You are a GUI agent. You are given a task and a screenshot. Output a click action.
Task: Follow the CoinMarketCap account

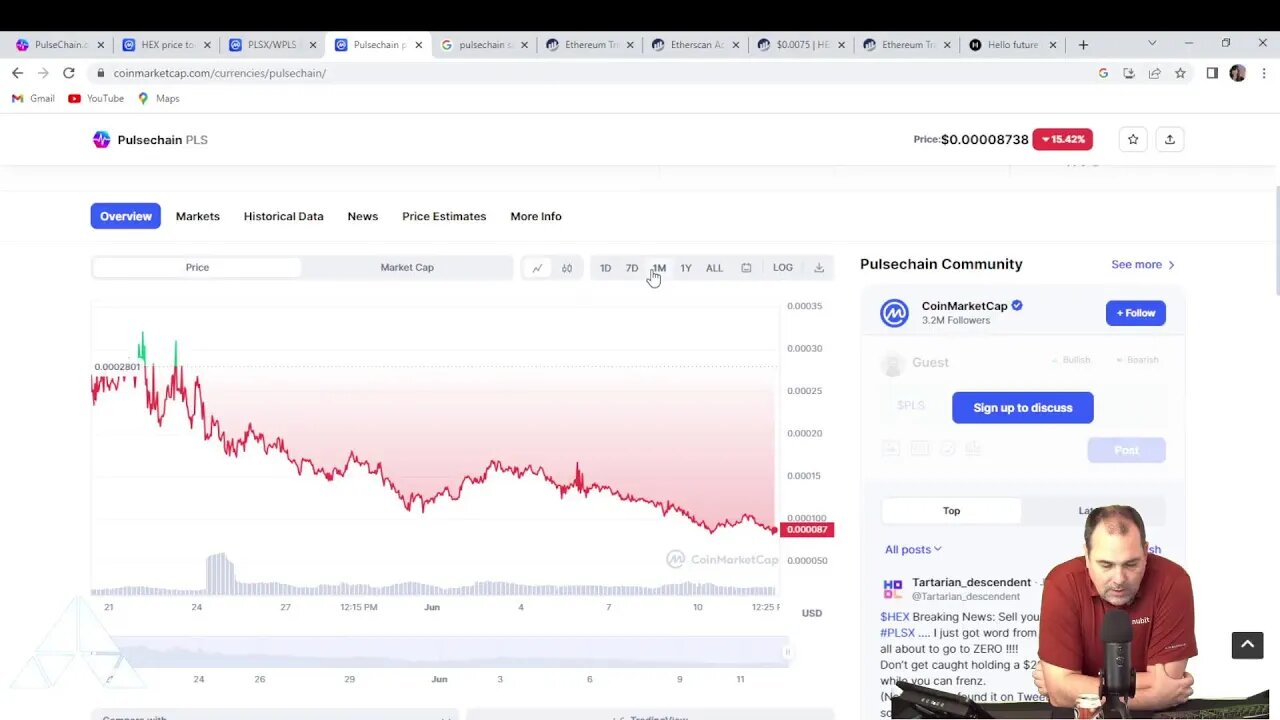1135,313
